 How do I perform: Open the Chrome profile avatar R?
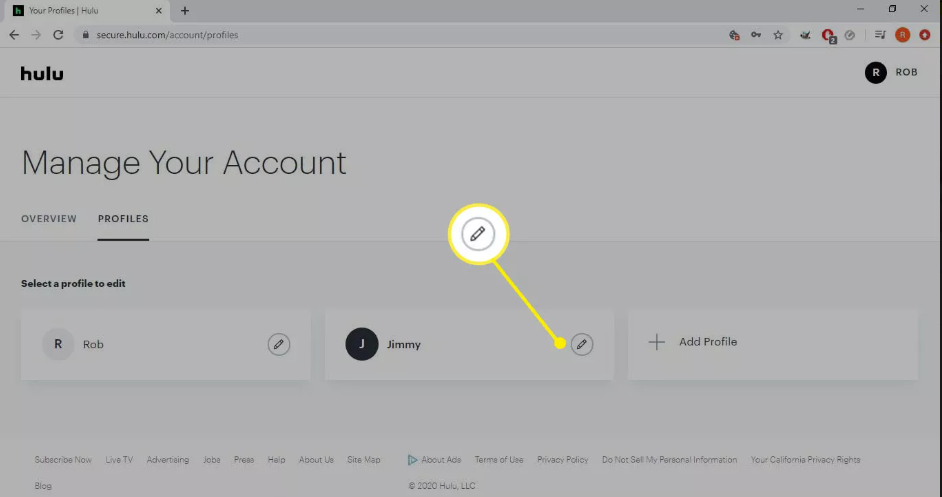pos(902,35)
